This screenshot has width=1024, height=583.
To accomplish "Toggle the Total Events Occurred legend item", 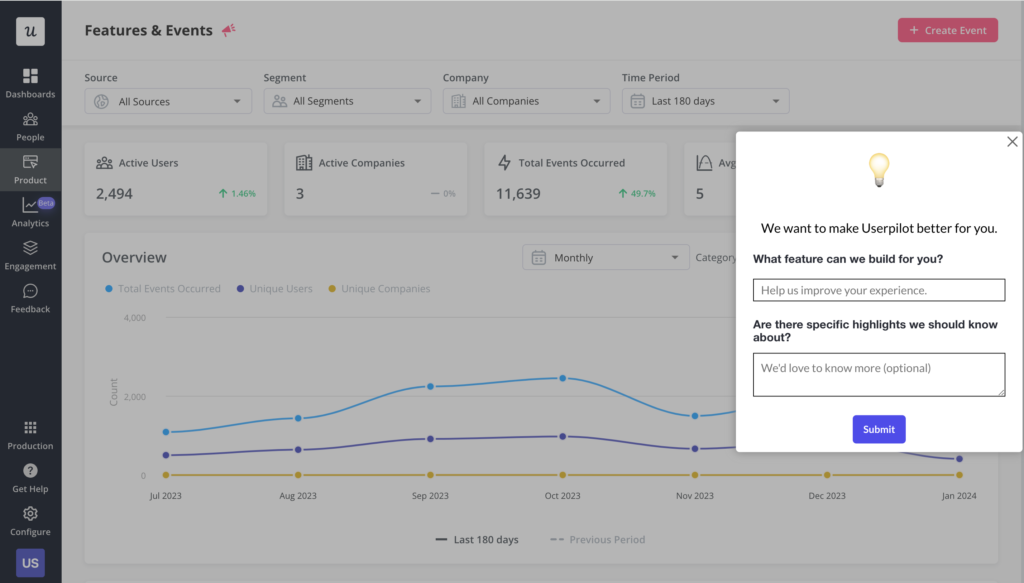I will [163, 288].
